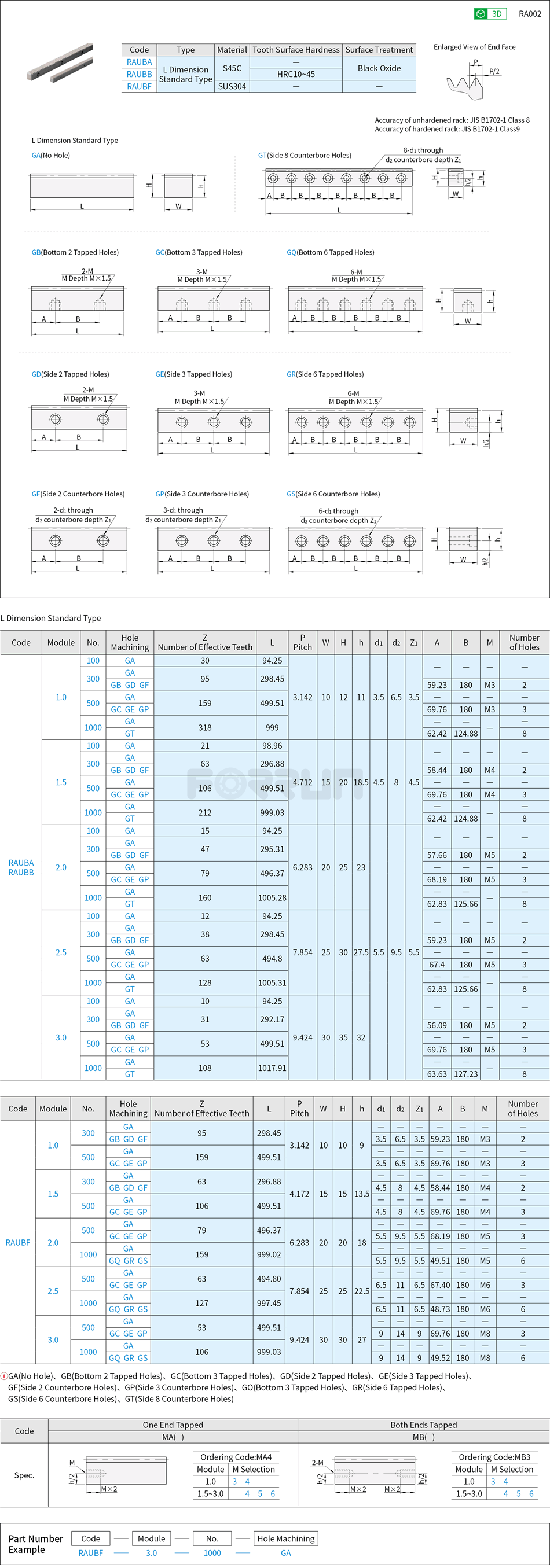Select M value 3 under Ordering Code:MA4

coord(235,1481)
